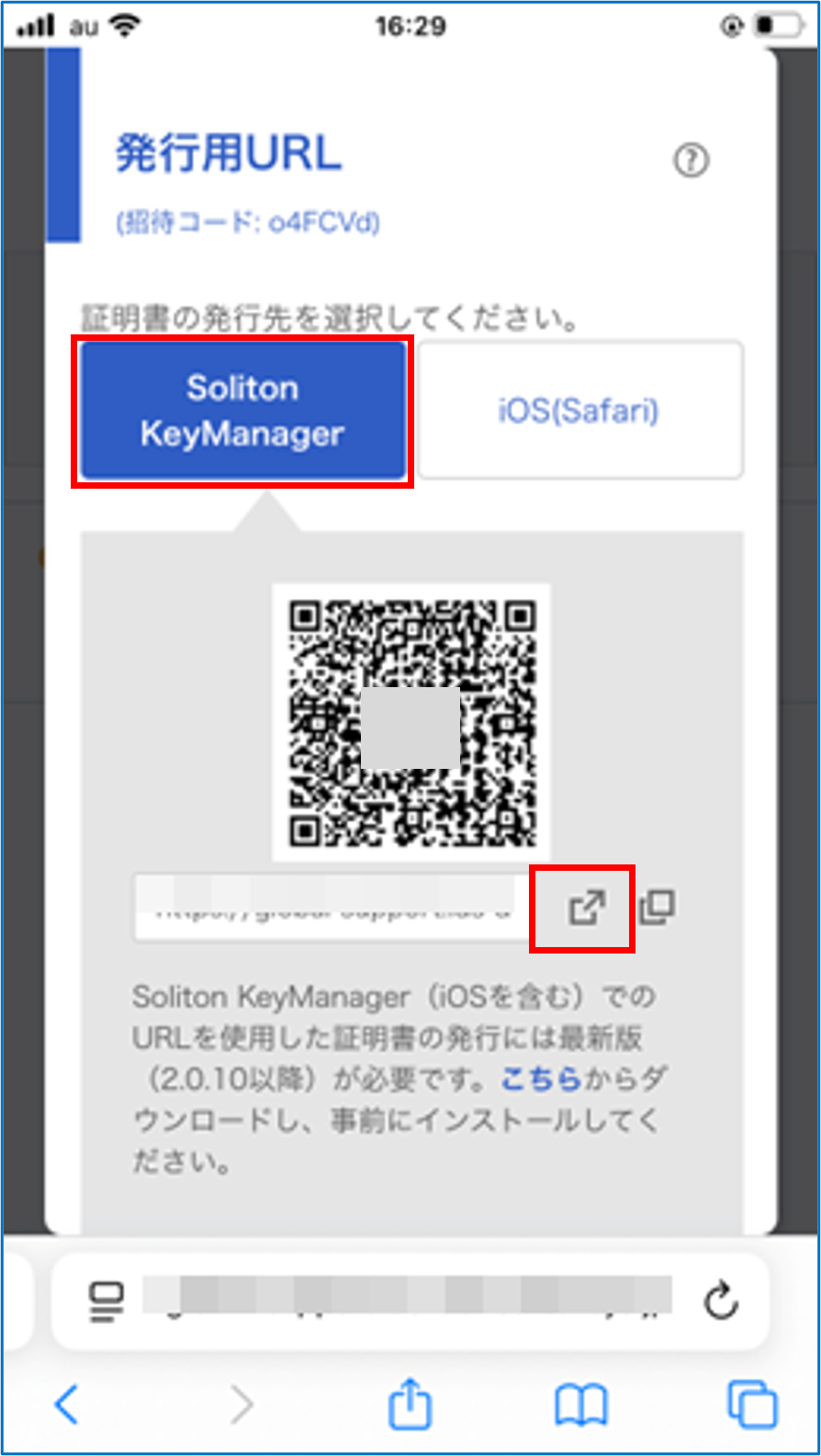Open the issuance URL in external app
Screen dimensions: 821x1456
(x=585, y=908)
